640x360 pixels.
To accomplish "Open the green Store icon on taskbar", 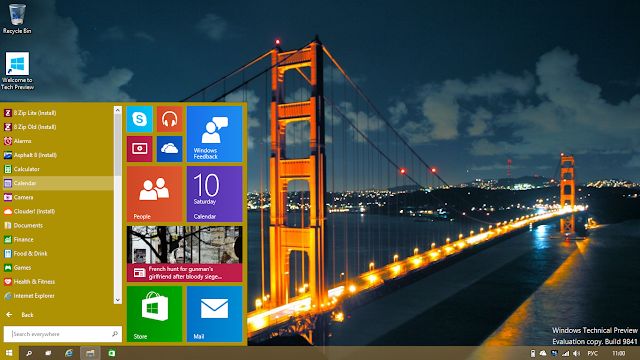I will coord(111,353).
